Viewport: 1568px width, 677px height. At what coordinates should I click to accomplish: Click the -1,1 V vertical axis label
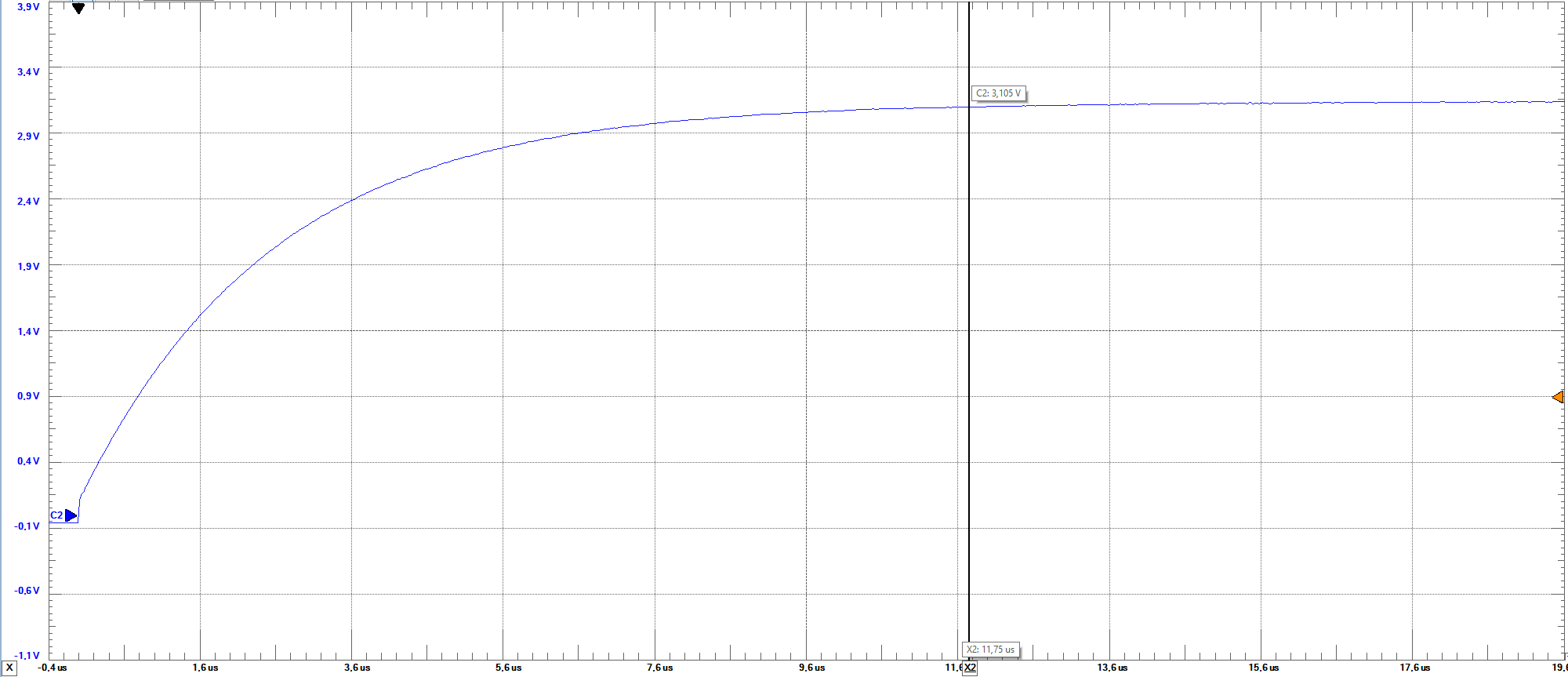tap(27, 655)
